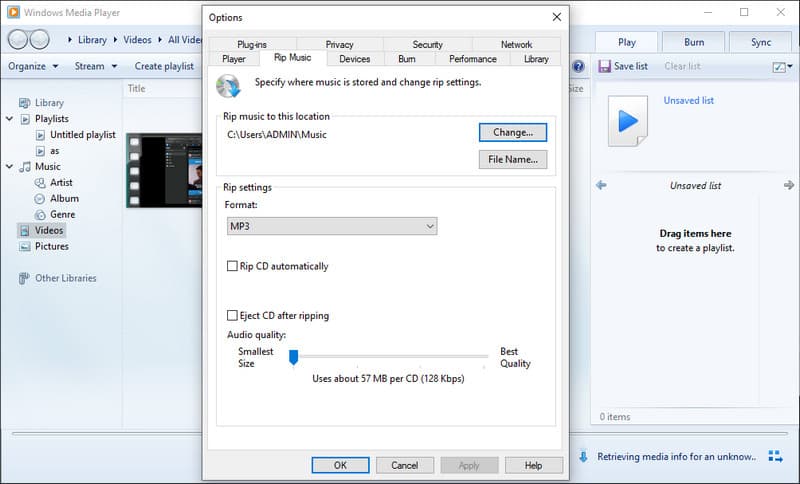The image size is (800, 484).
Task: Switch to the Devices tab
Action: [x=355, y=59]
